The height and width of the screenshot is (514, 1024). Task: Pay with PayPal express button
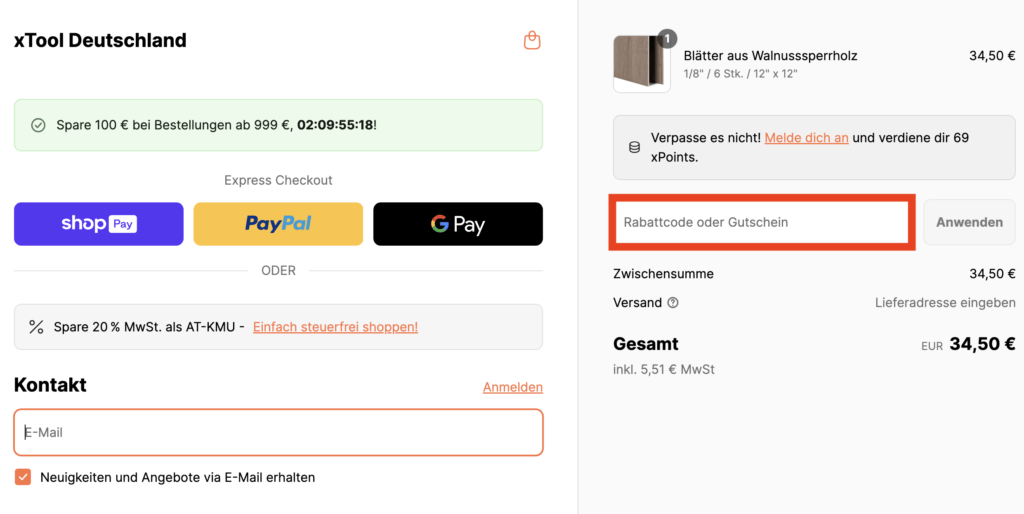(278, 224)
